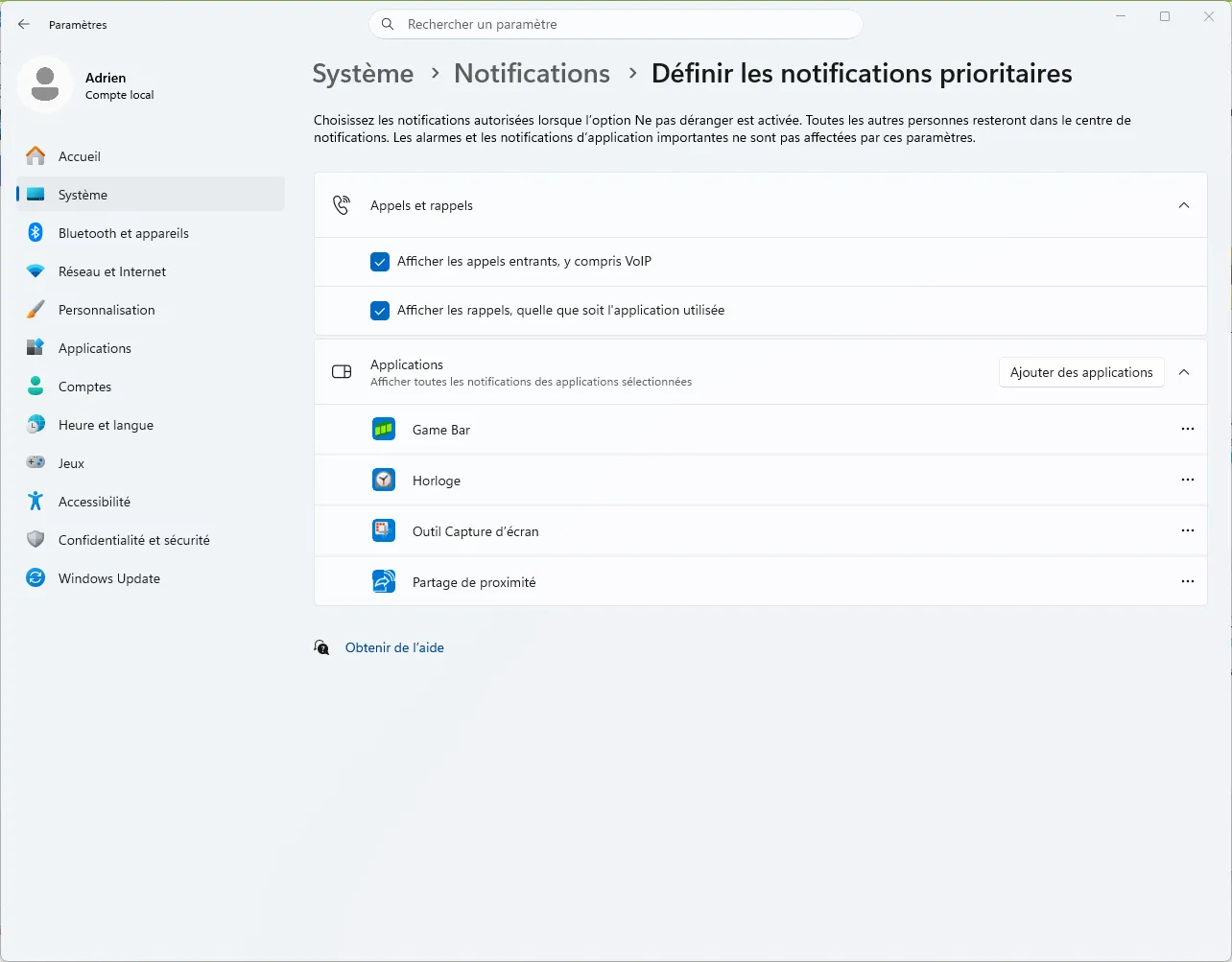The height and width of the screenshot is (962, 1232).
Task: Open more options for Partage de proximité
Action: (x=1188, y=581)
